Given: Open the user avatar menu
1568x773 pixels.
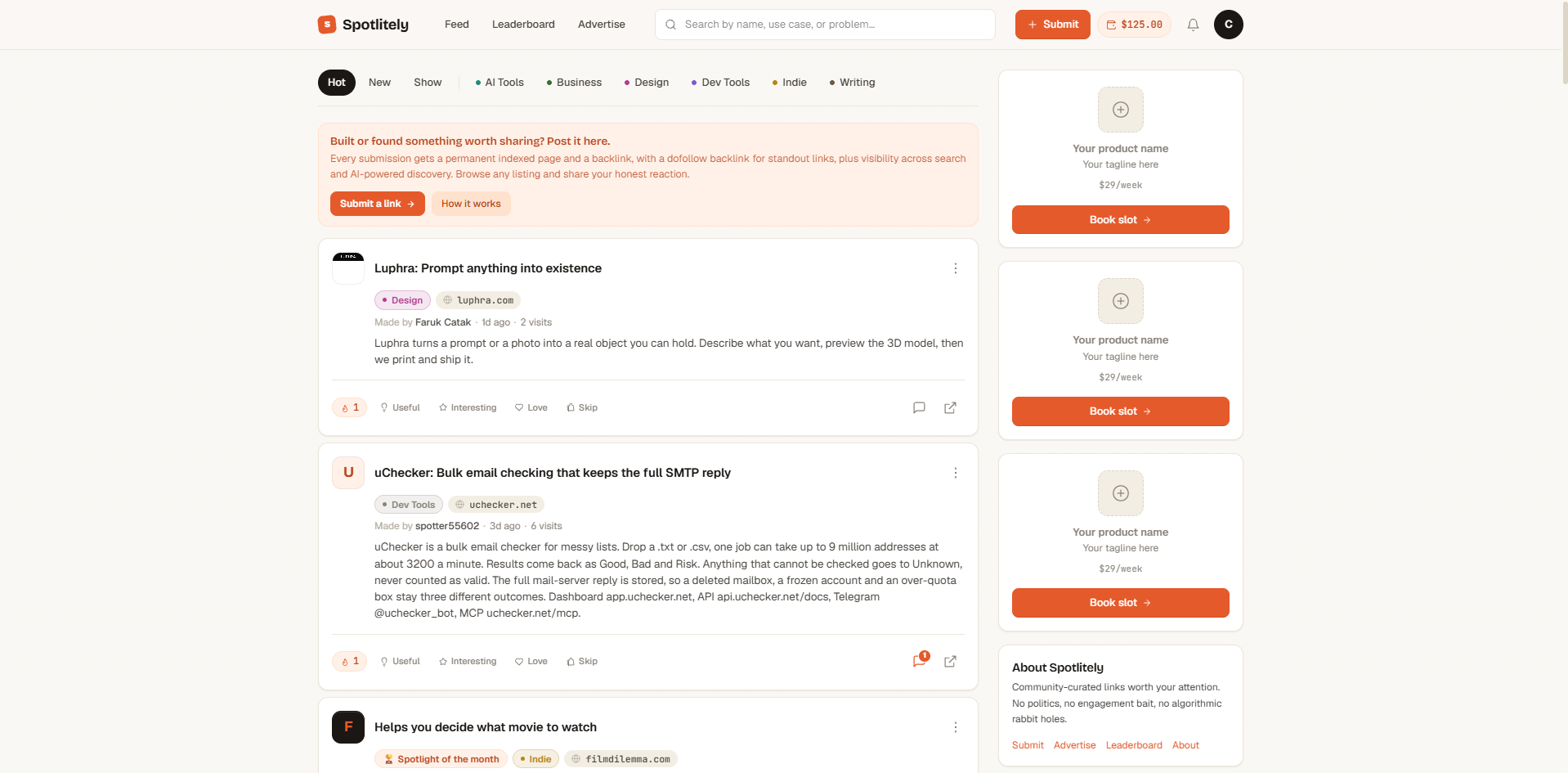Looking at the screenshot, I should 1228,25.
